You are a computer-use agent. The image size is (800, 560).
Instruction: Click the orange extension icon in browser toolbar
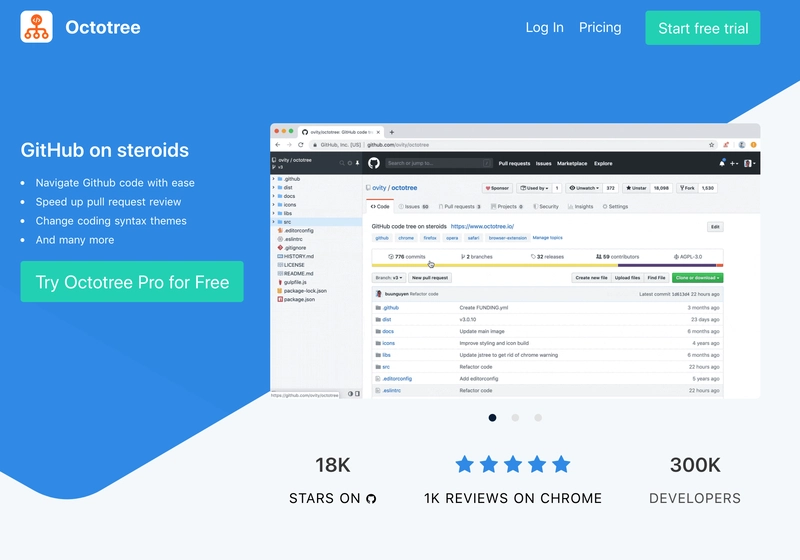point(754,145)
